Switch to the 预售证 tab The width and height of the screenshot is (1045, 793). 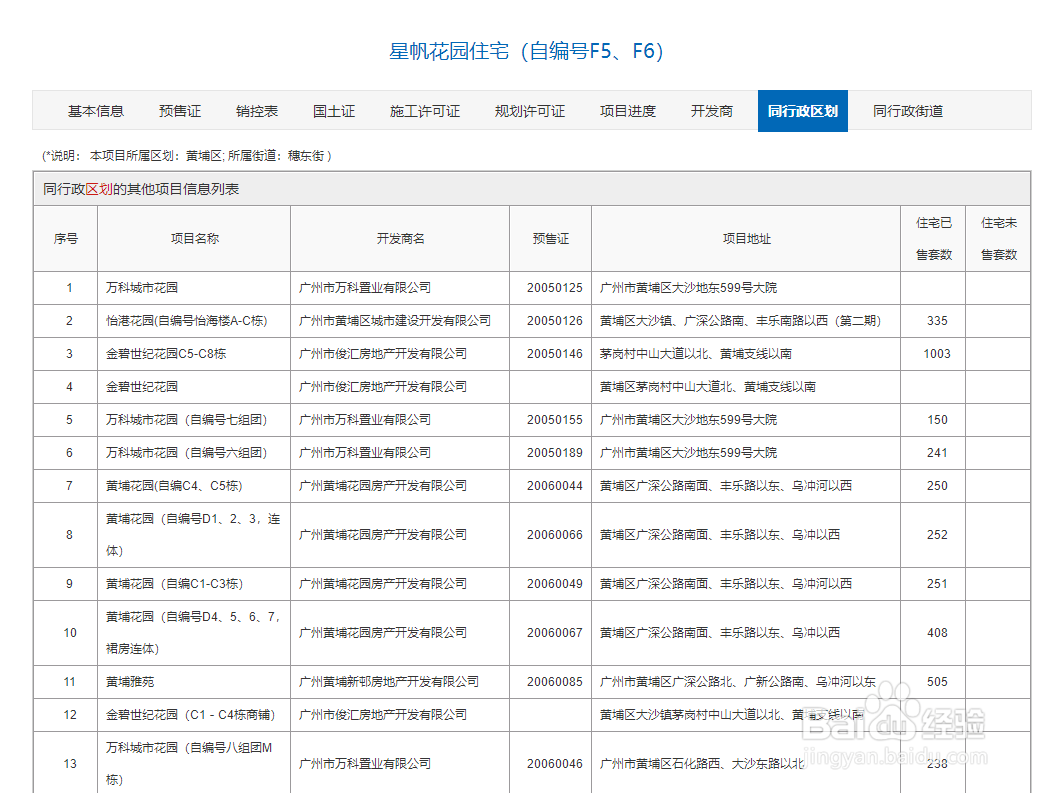click(x=180, y=111)
